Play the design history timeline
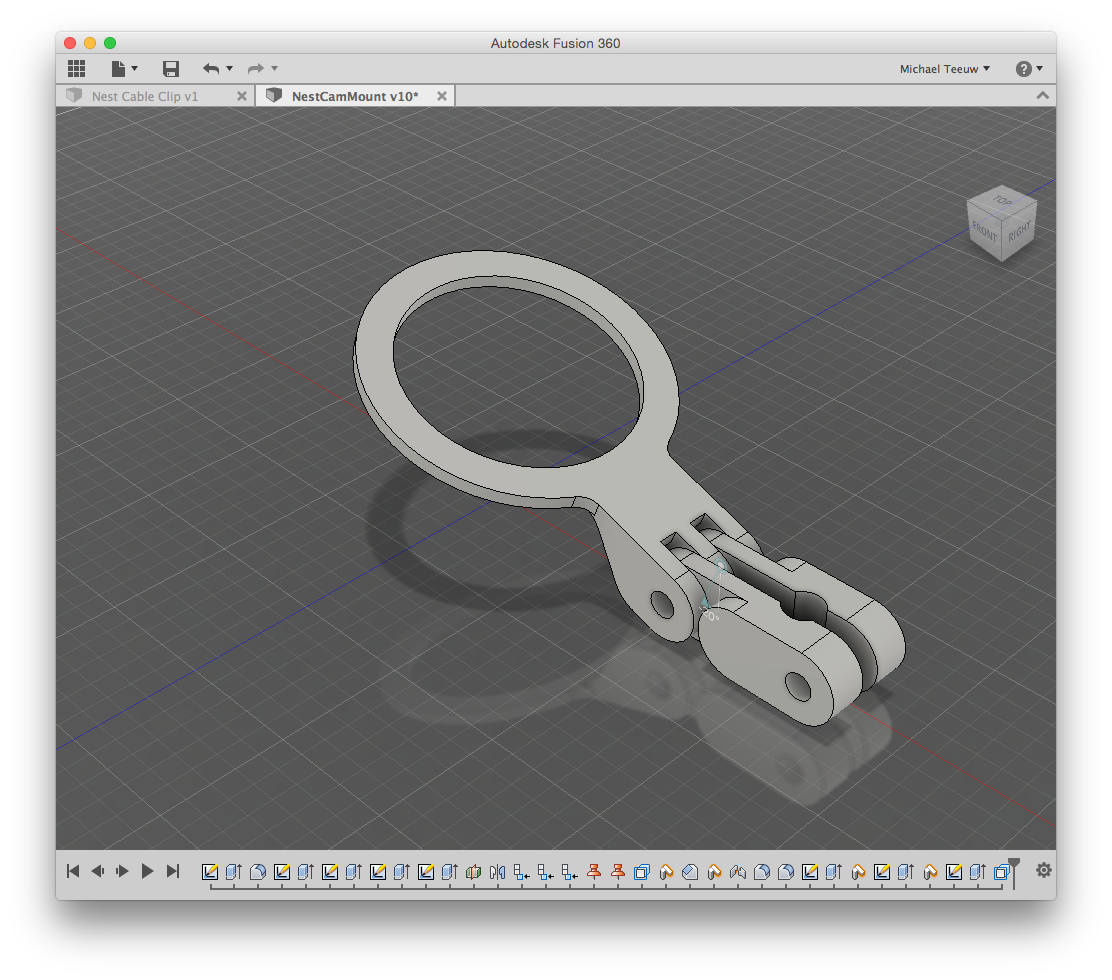1112x980 pixels. 147,871
